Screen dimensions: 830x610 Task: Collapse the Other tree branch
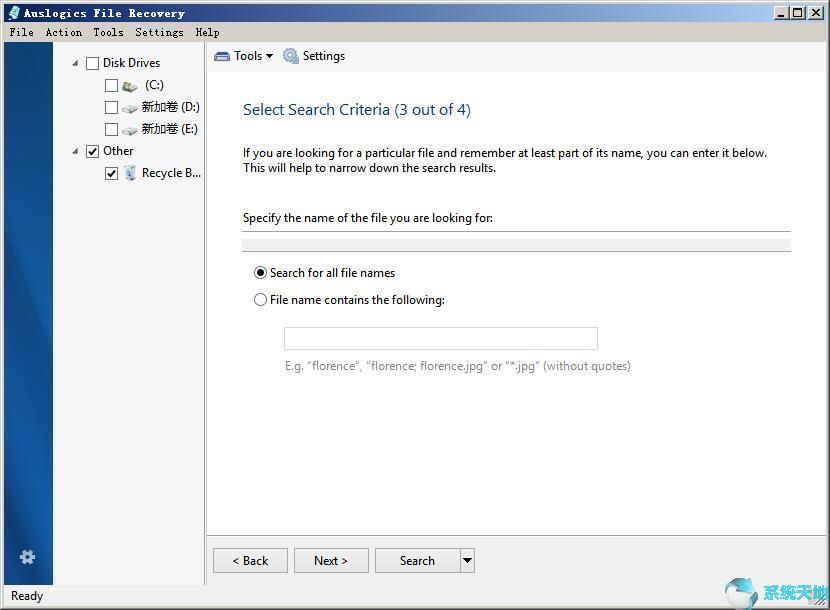pos(76,150)
